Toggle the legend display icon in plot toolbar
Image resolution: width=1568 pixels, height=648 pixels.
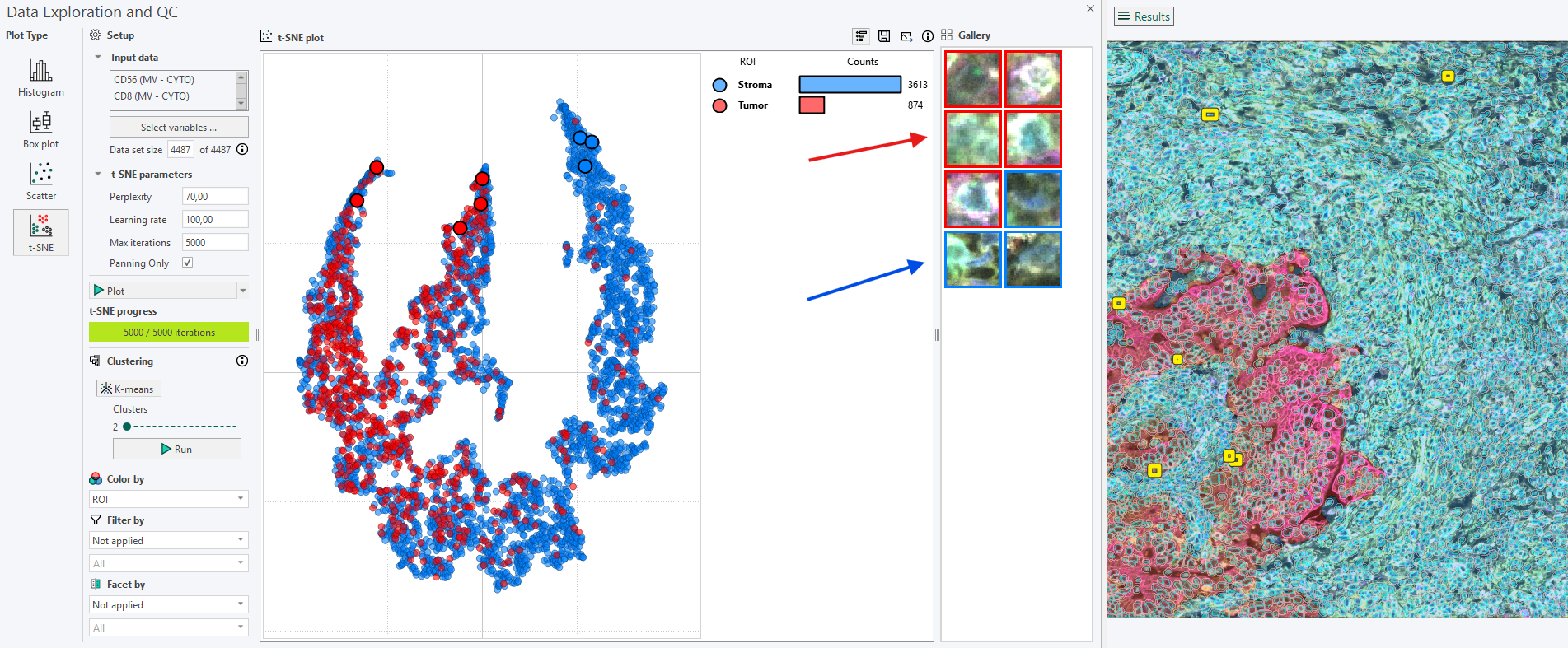(861, 36)
